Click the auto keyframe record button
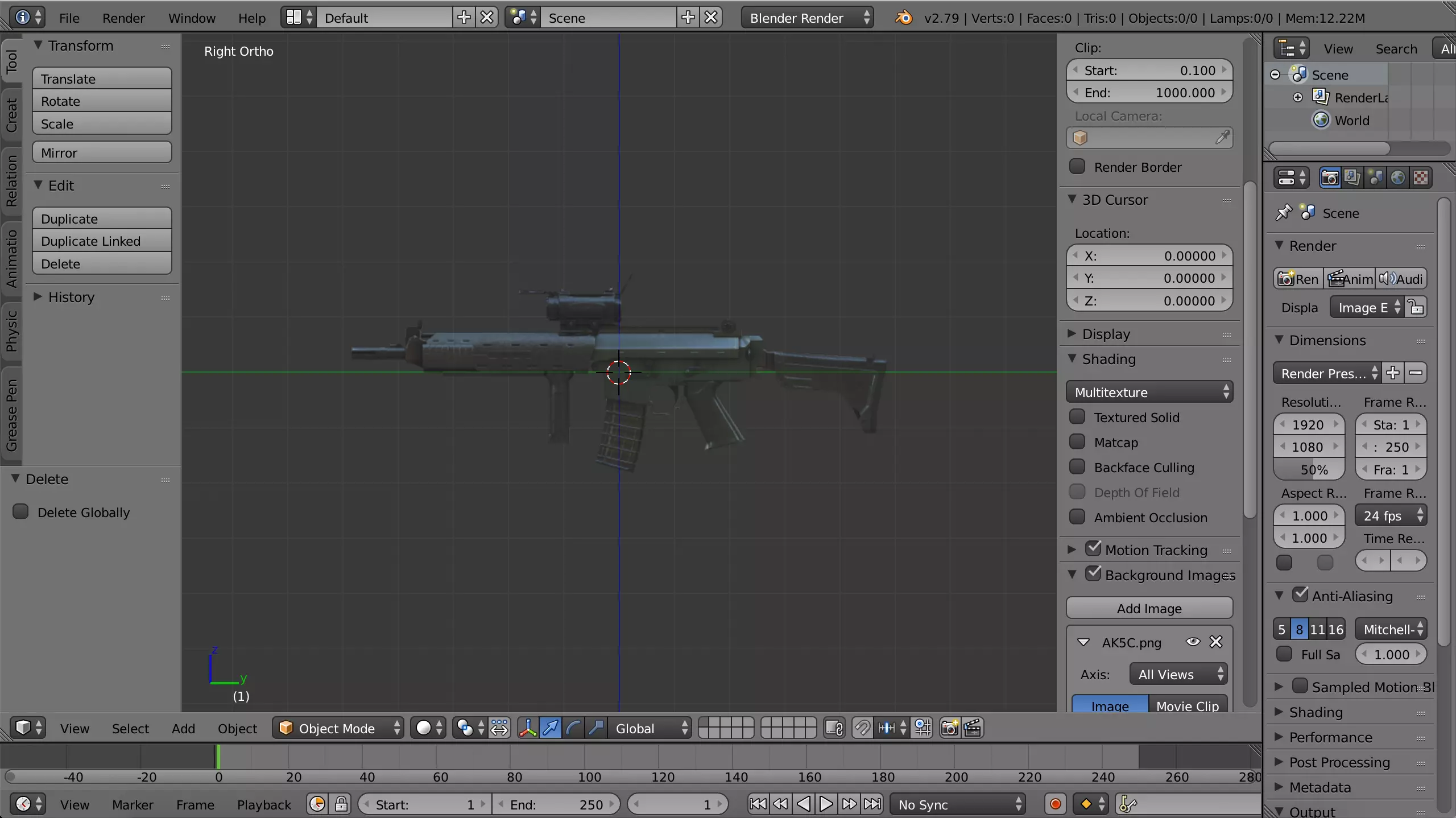Screen dimensions: 1456x818 [1055, 804]
